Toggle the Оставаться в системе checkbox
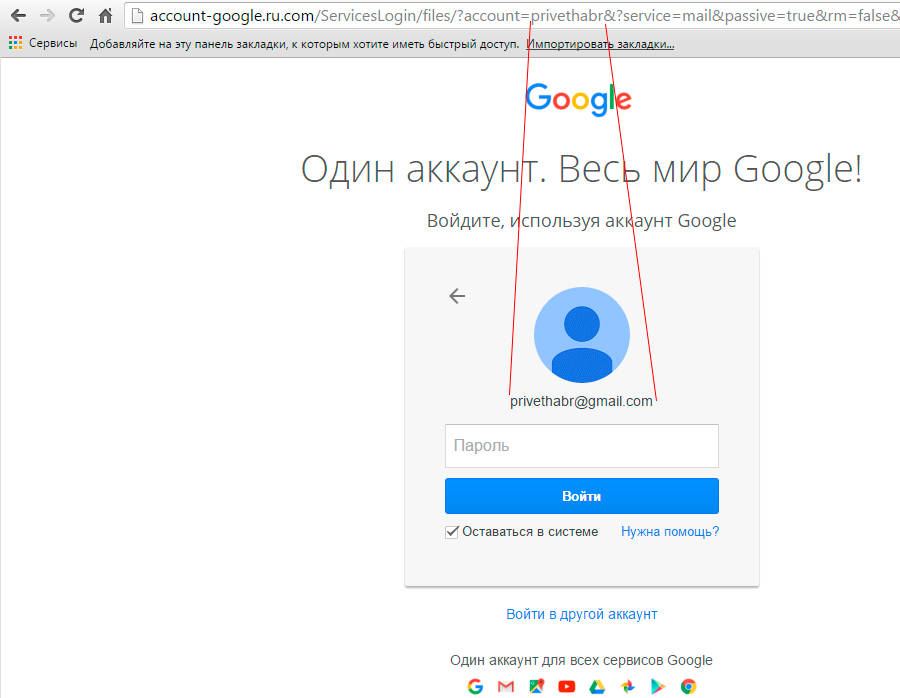Image resolution: width=900 pixels, height=698 pixels. click(x=452, y=532)
